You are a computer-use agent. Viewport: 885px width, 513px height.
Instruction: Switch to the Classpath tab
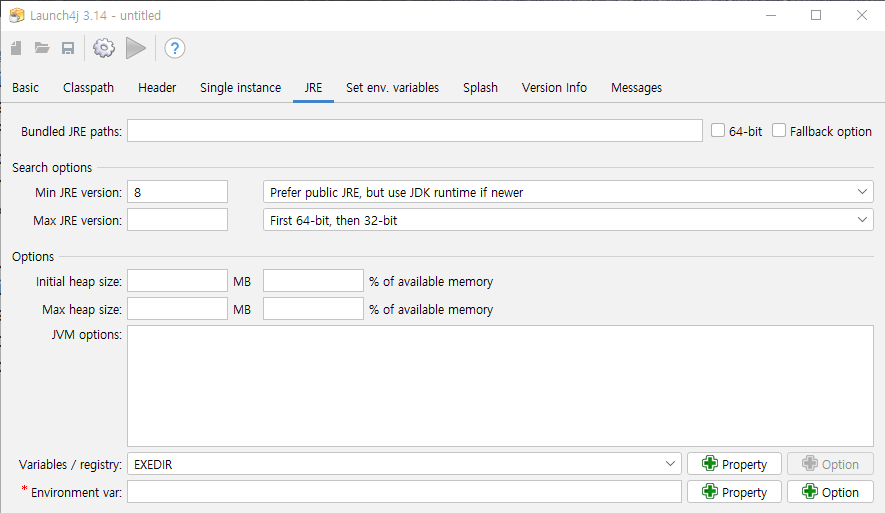(88, 87)
